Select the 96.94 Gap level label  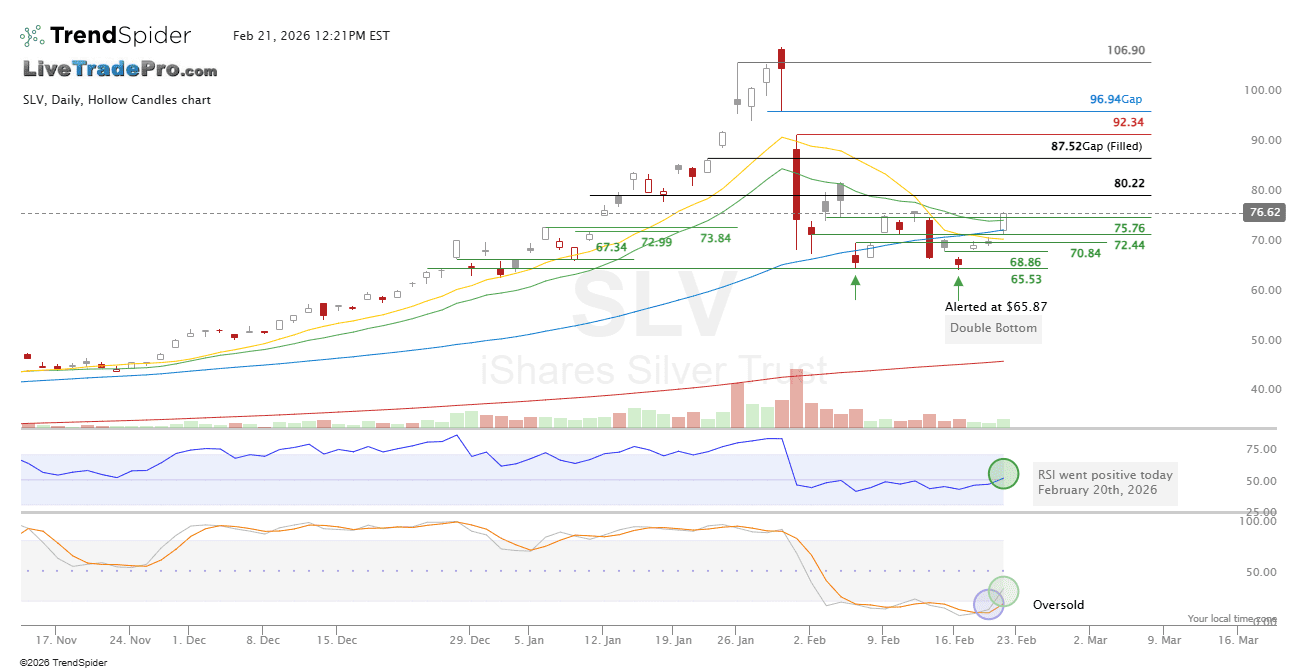(1115, 100)
